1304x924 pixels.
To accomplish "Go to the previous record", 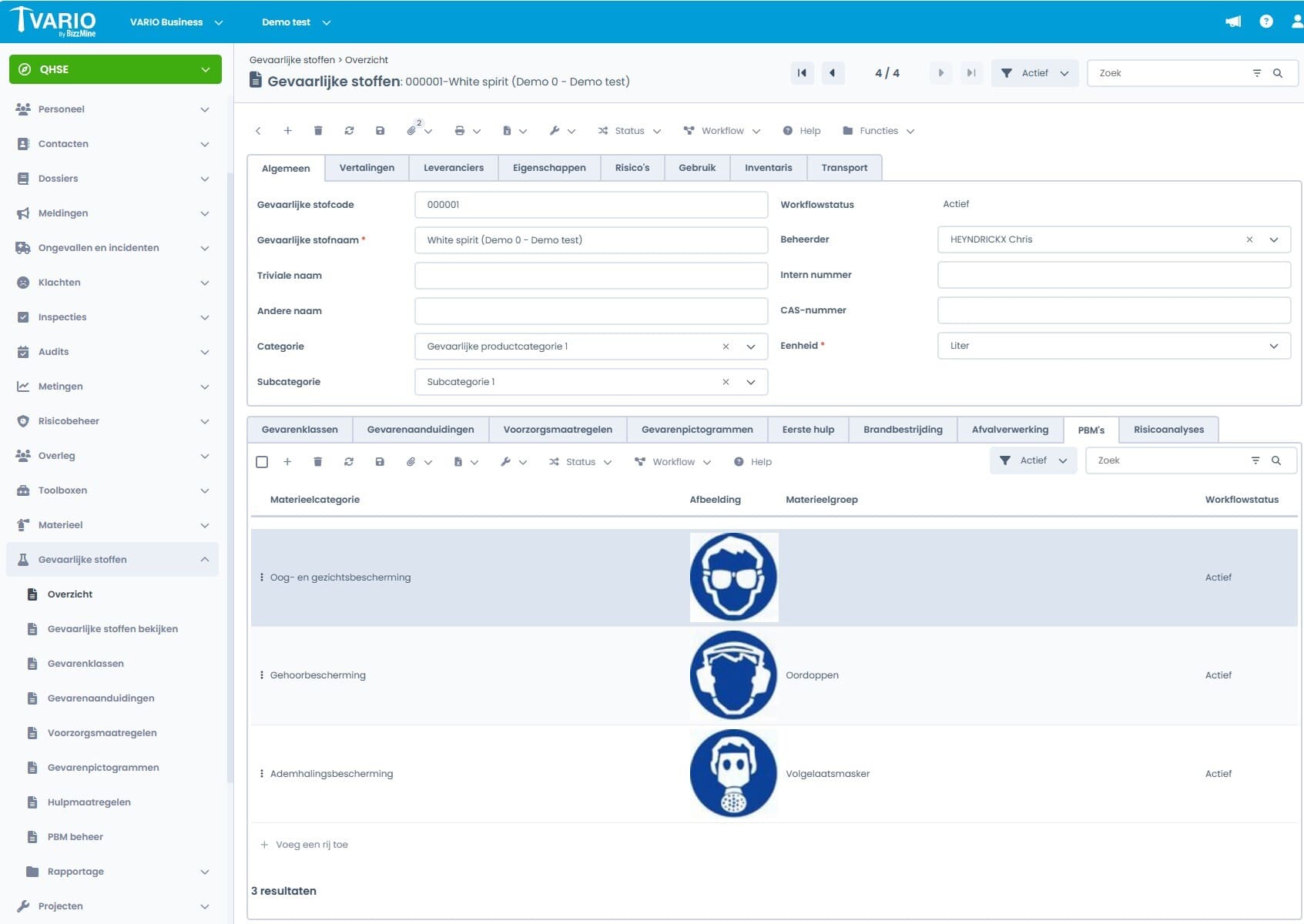I will point(833,73).
